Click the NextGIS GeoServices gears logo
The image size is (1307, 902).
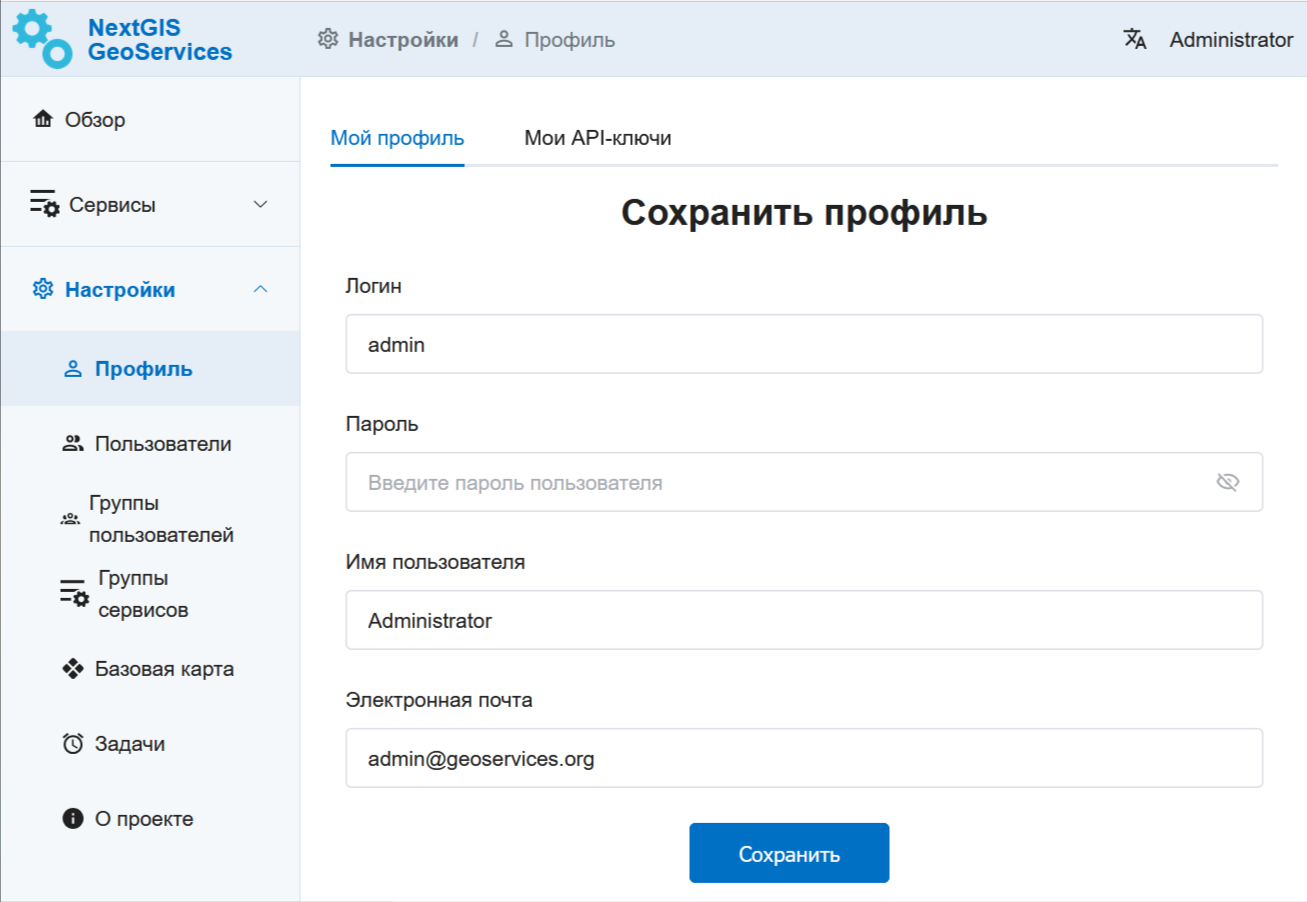point(42,39)
